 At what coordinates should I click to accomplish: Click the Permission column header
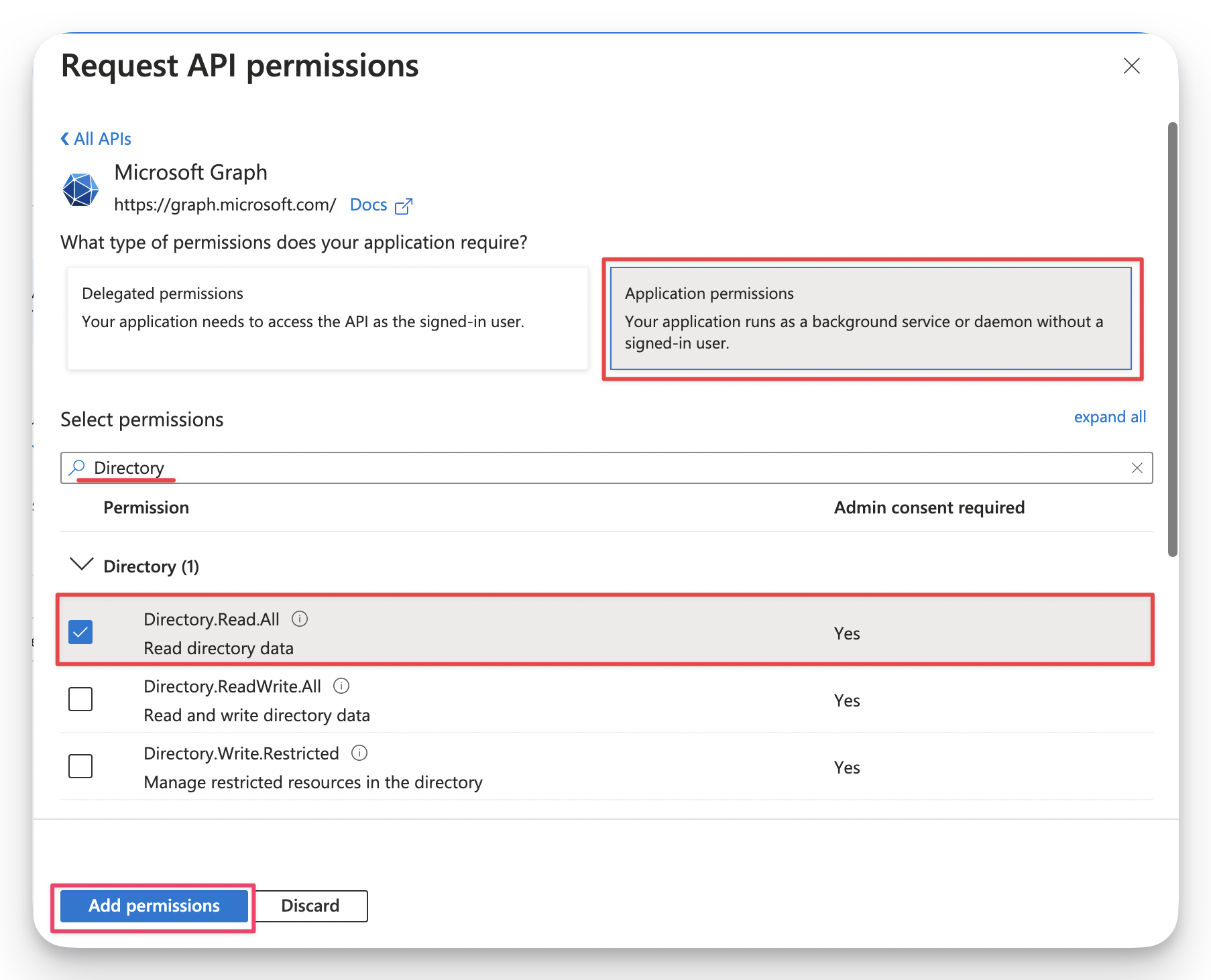[146, 507]
